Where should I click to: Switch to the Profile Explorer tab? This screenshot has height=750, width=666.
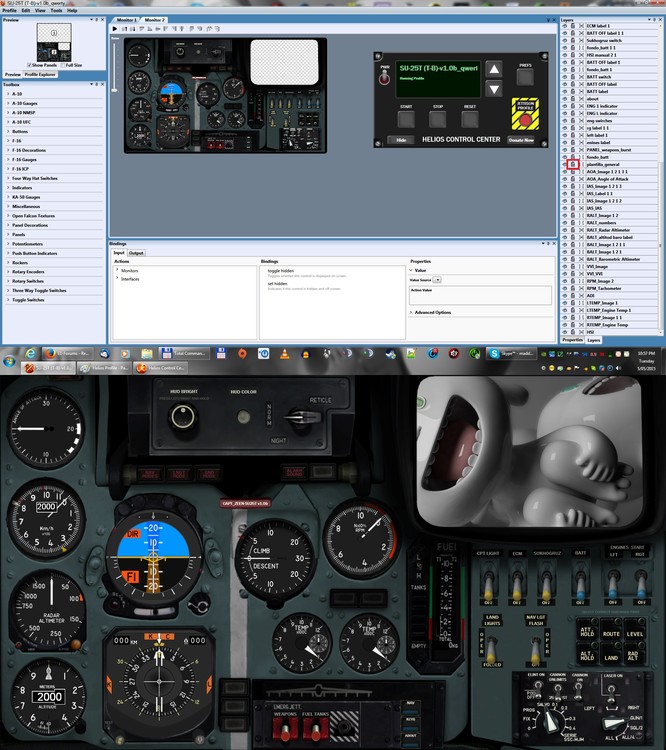(40, 75)
